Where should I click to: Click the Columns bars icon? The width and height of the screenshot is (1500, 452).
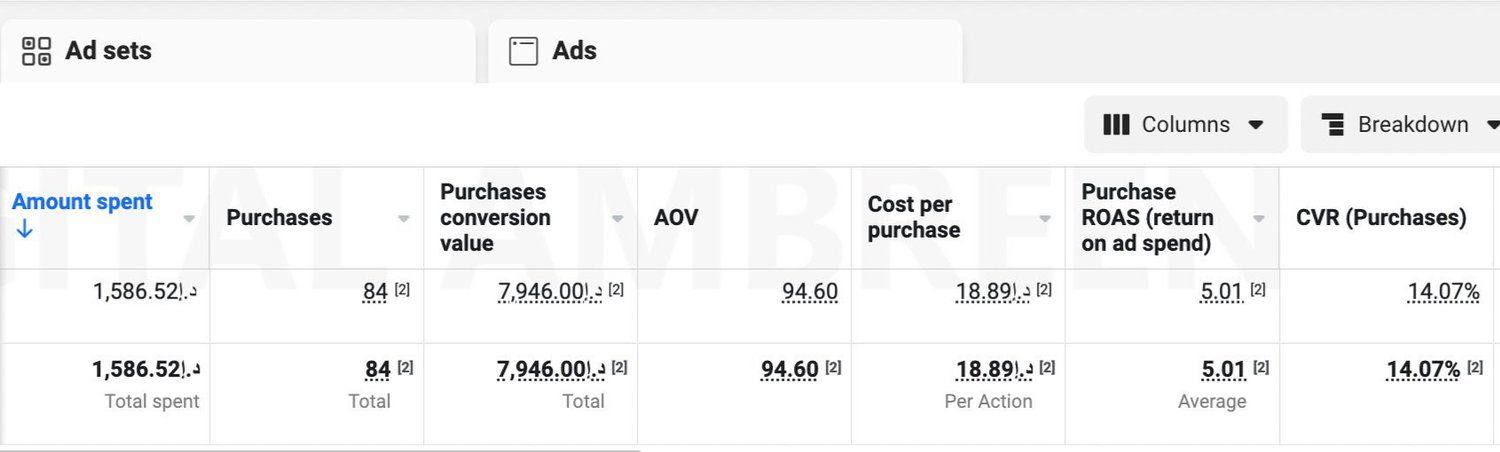tap(1116, 125)
